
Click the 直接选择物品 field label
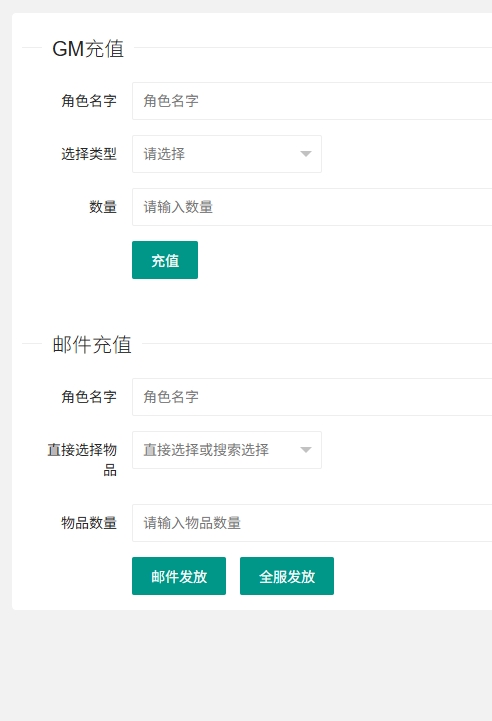82,460
